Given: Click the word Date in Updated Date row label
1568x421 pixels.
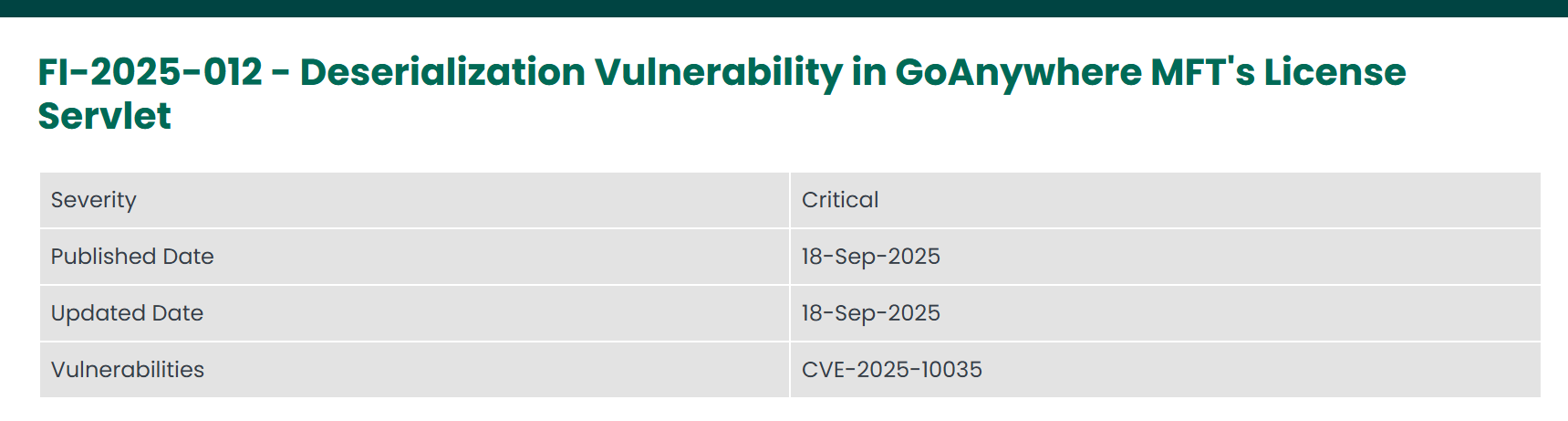Looking at the screenshot, I should point(178,313).
